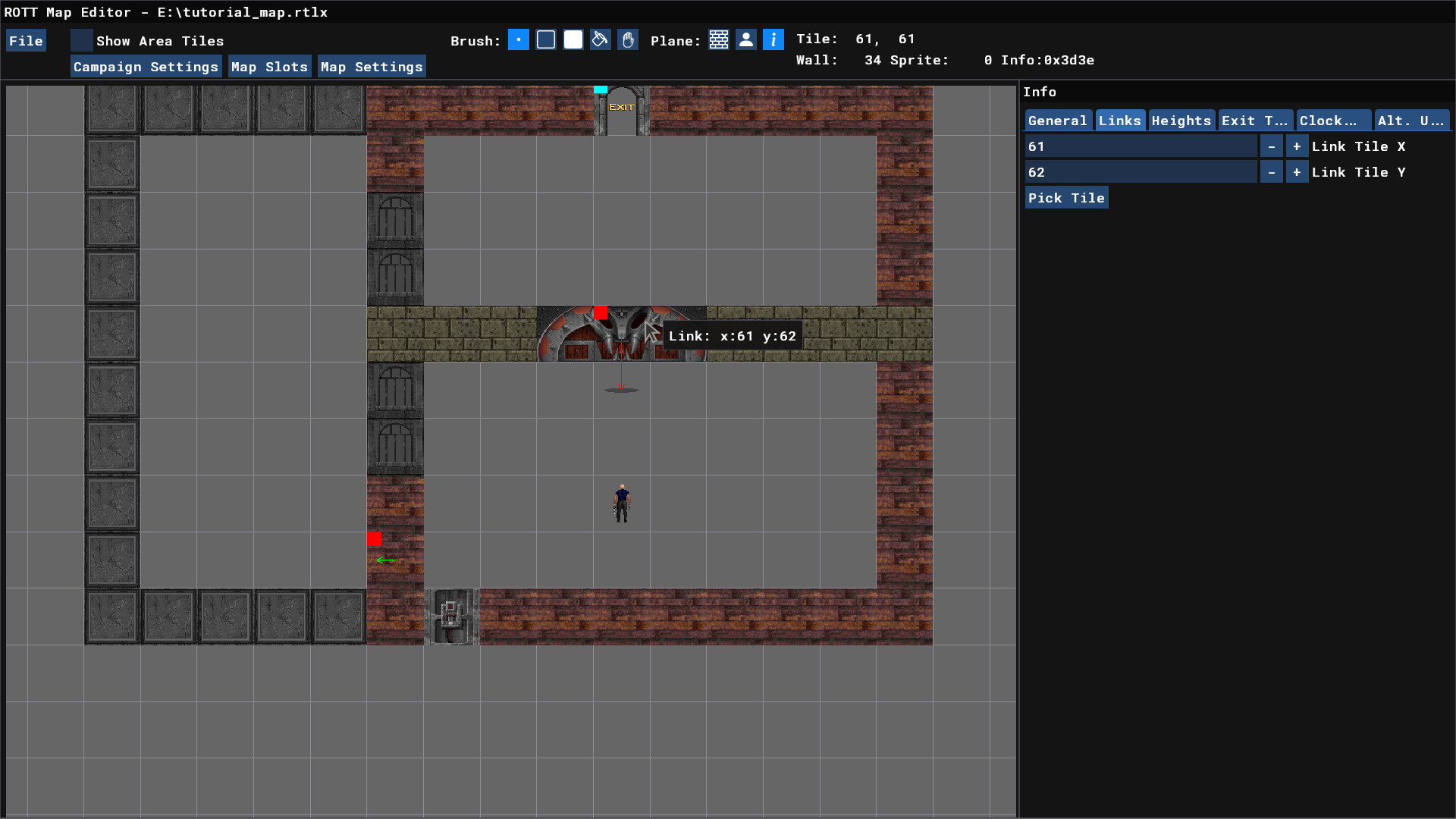
Task: Switch to the wall plane (brick icon)
Action: pyautogui.click(x=719, y=40)
